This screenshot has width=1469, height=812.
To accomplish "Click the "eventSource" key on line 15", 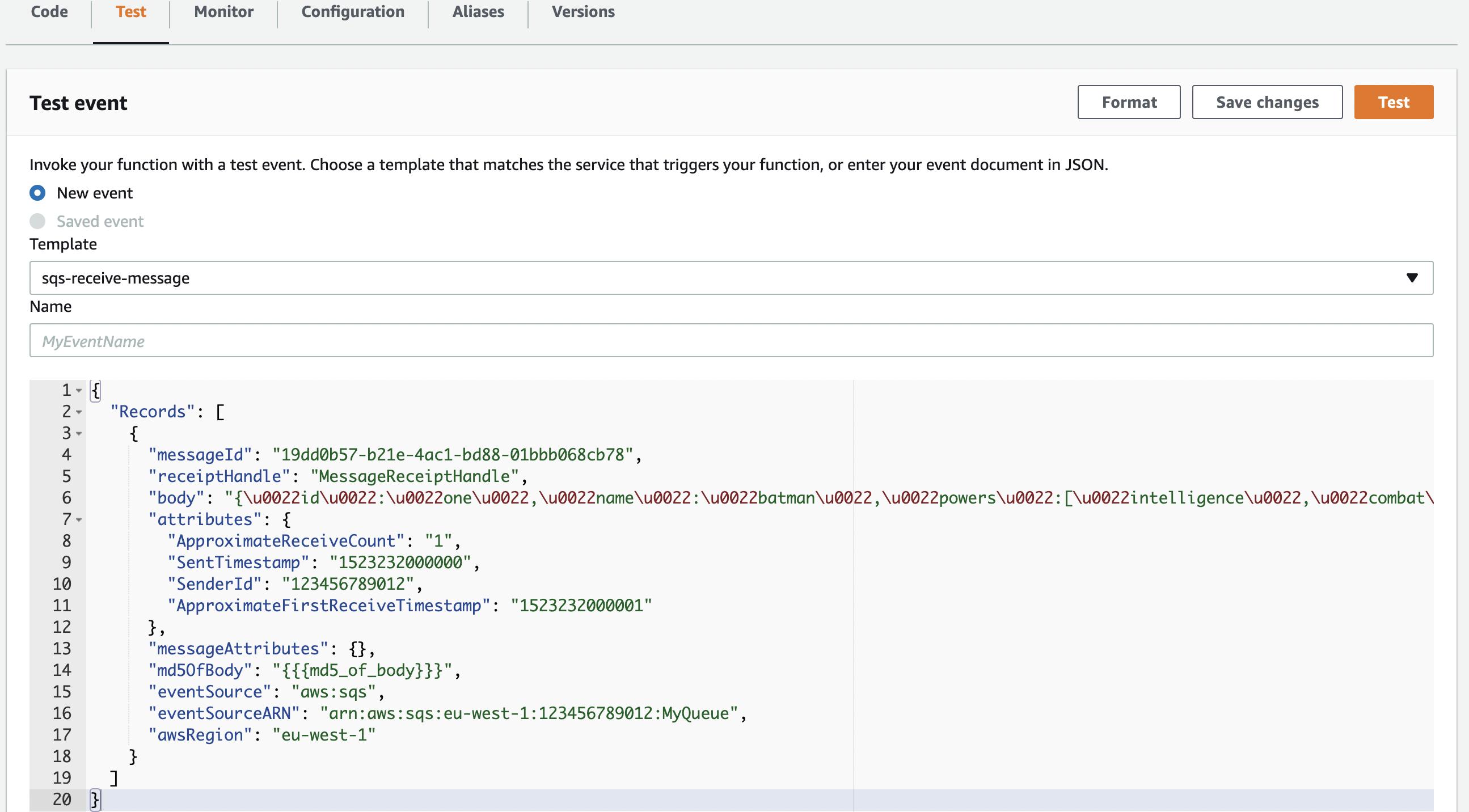I will click(210, 692).
